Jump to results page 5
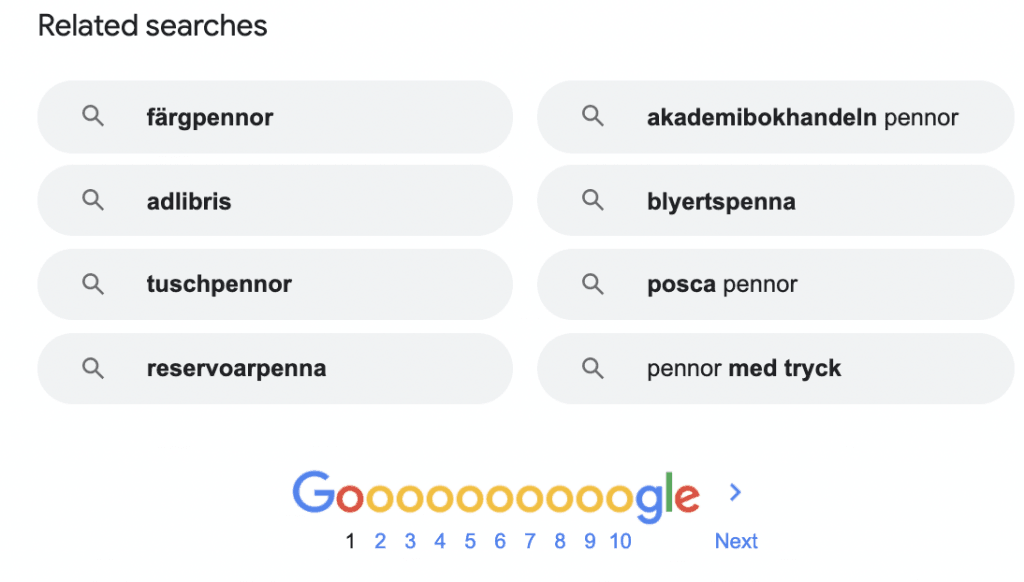This screenshot has height=582, width=1024. [470, 541]
